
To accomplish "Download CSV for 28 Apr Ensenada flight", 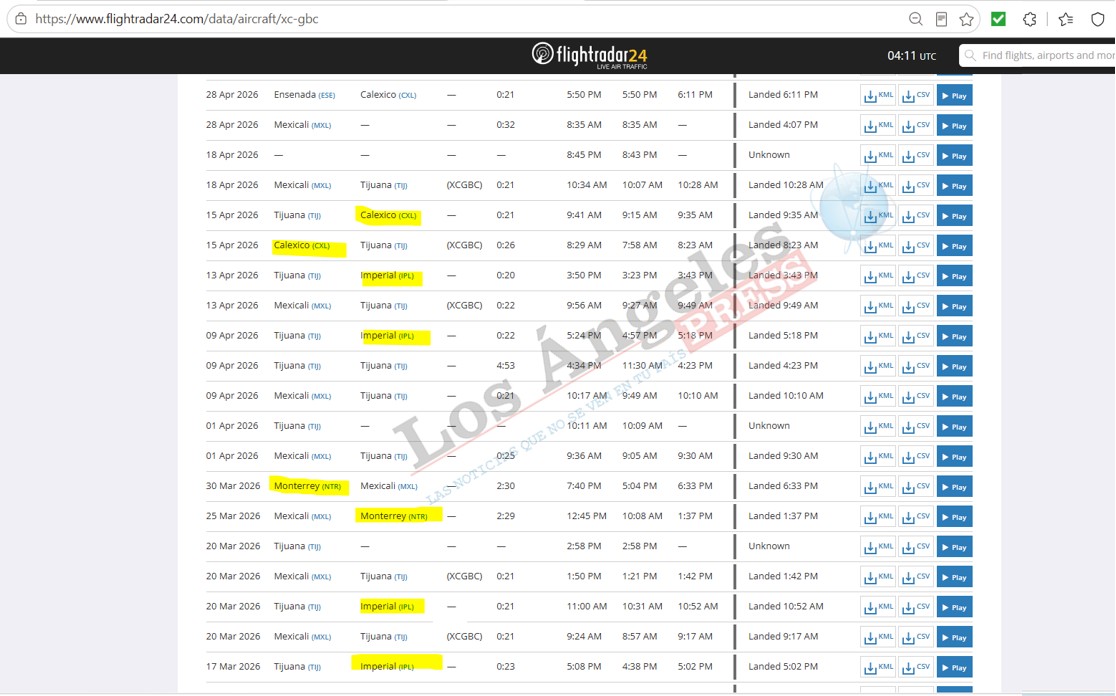I will [916, 95].
